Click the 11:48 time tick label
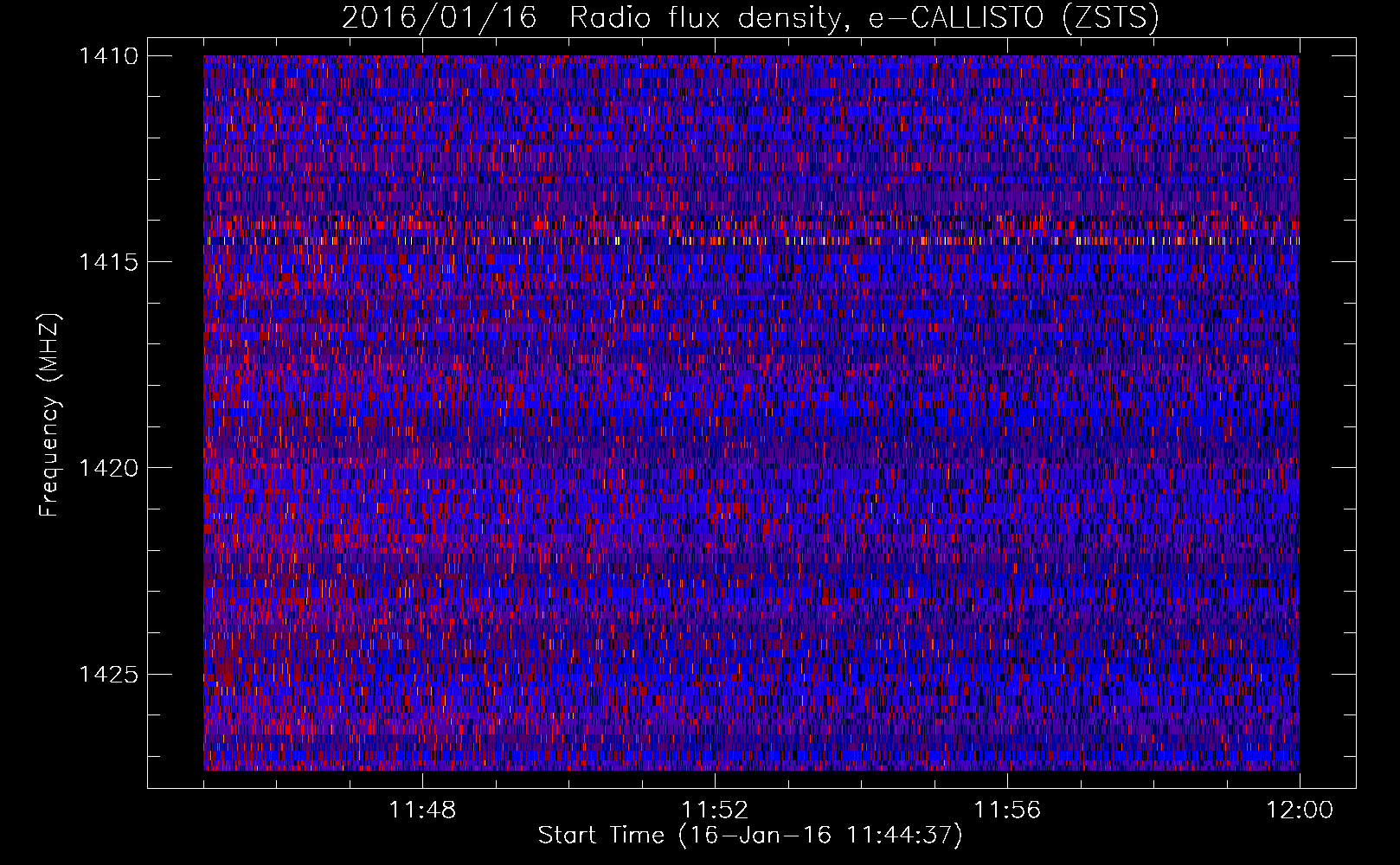 pyautogui.click(x=422, y=811)
